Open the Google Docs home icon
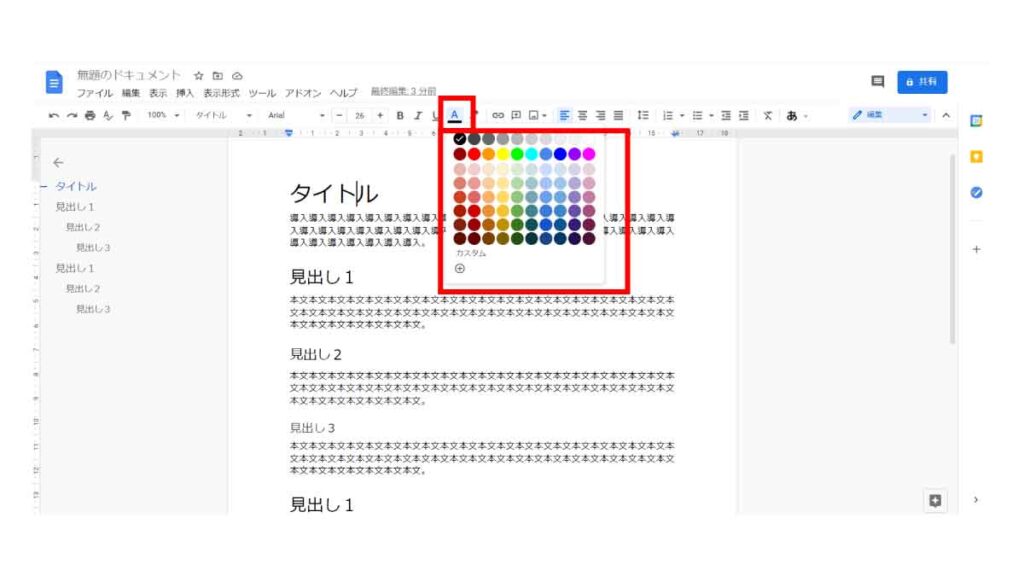Image resolution: width=1024 pixels, height=576 pixels. (x=54, y=82)
